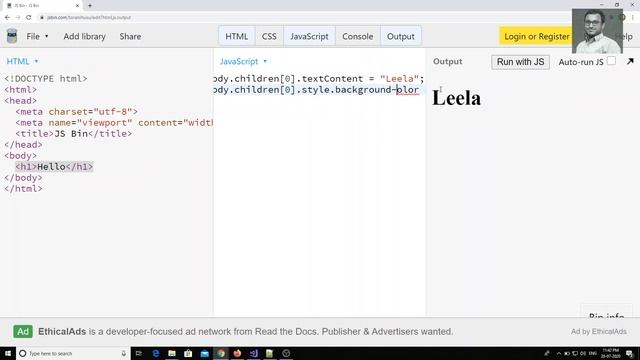The image size is (640, 360).
Task: Go back in the browser
Action: 7,17
